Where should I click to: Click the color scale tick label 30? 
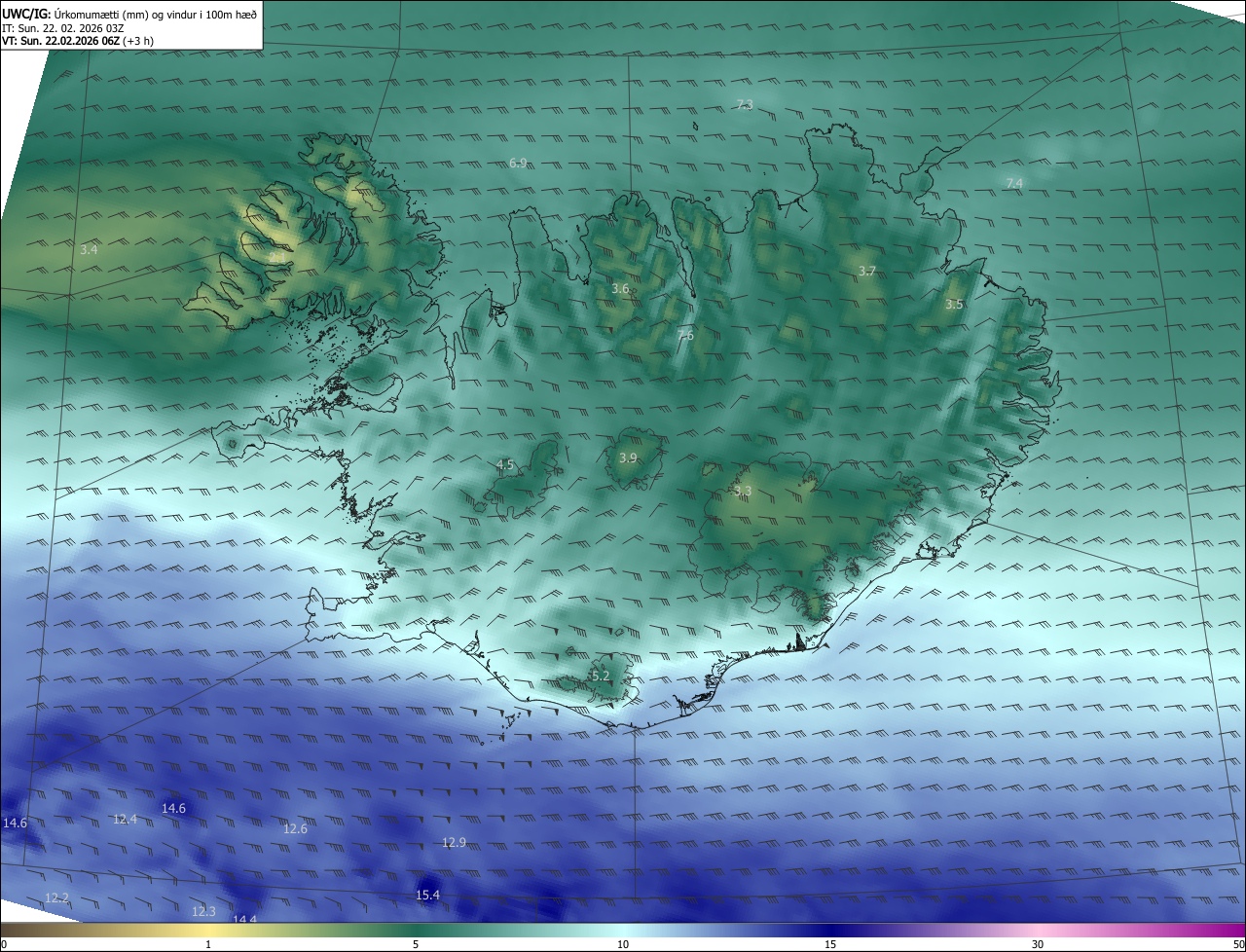coord(1038,944)
